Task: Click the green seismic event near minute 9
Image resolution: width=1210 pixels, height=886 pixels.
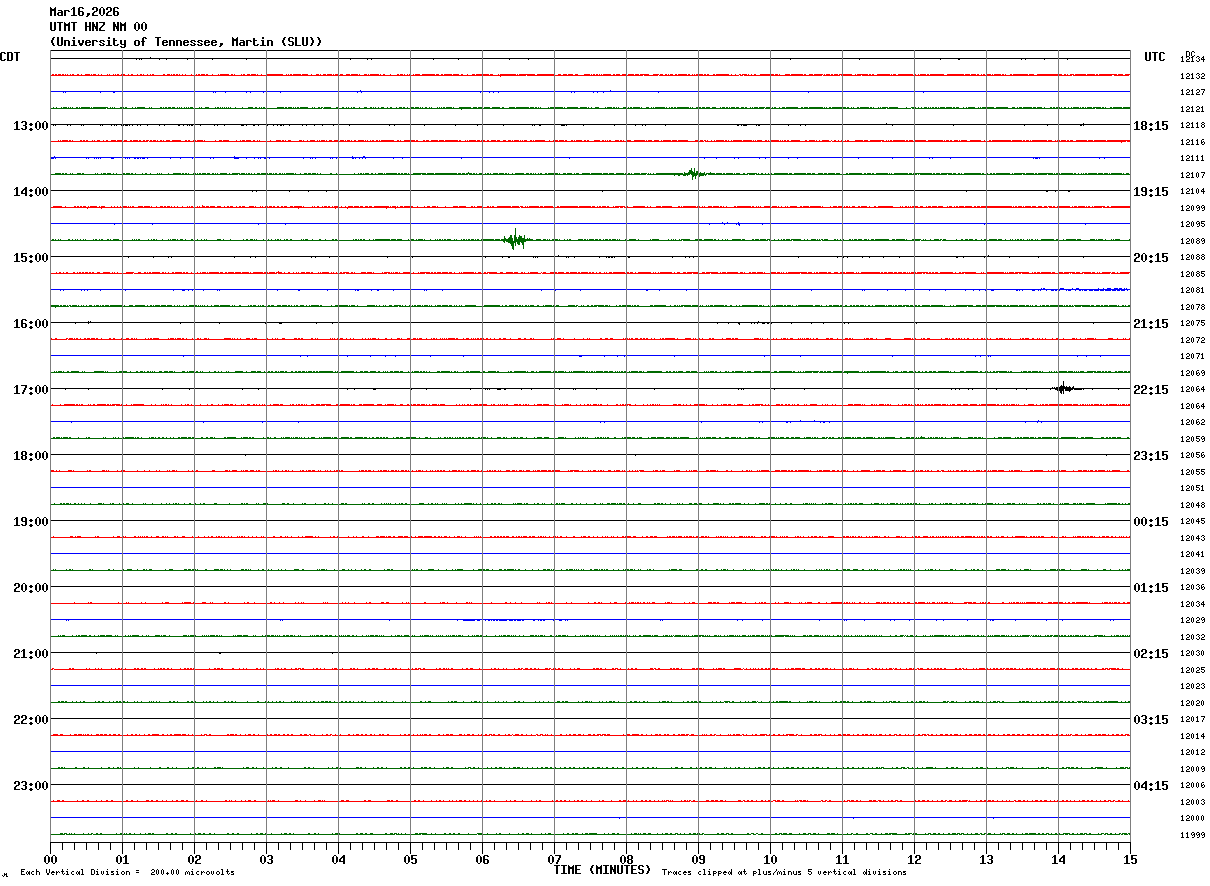Action: (x=693, y=174)
